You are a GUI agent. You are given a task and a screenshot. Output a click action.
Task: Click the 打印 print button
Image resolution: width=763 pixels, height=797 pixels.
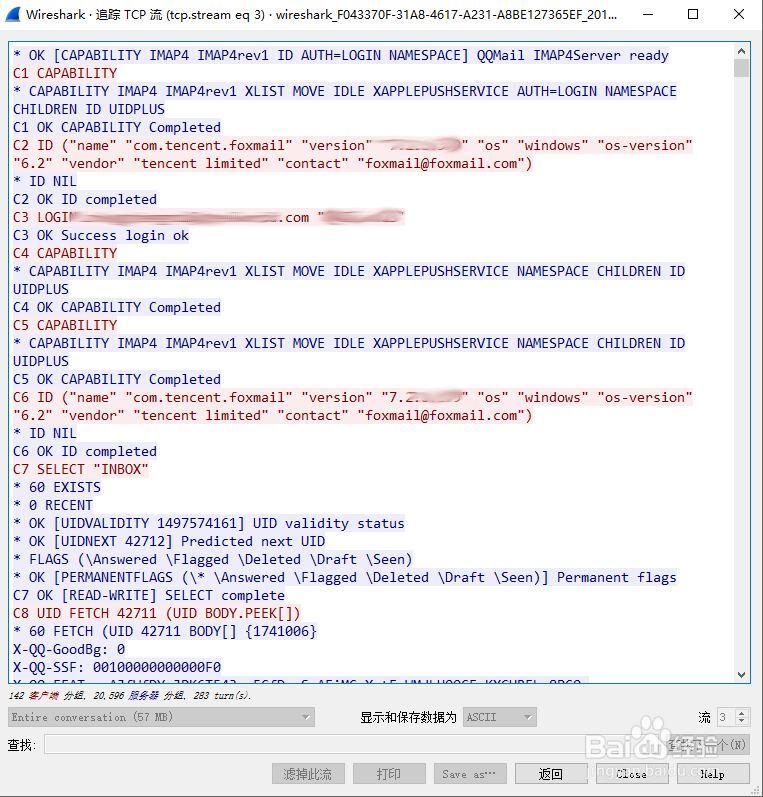point(389,774)
